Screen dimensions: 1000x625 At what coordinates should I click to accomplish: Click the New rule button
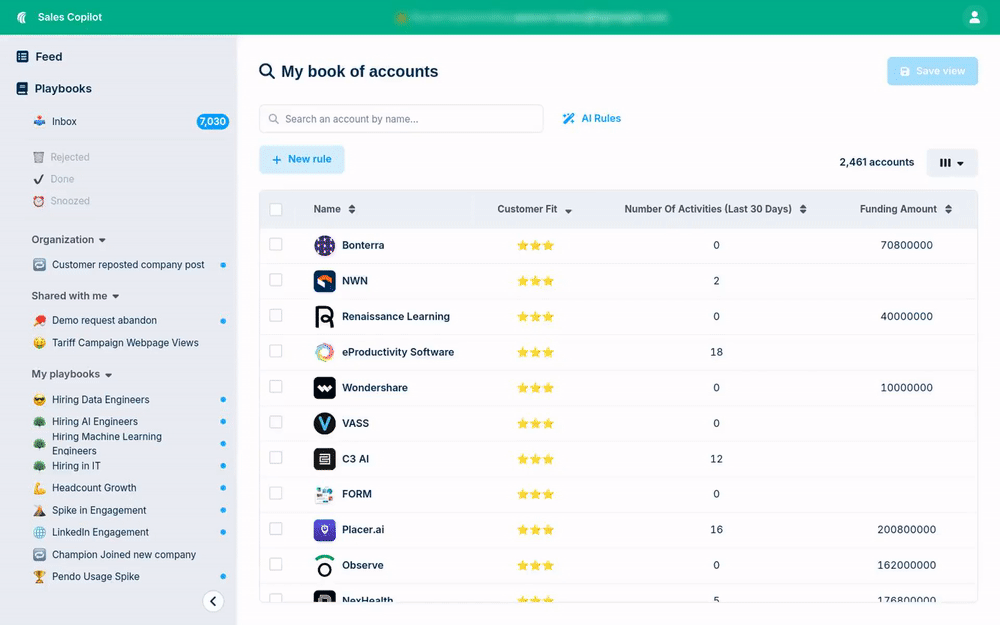point(302,159)
